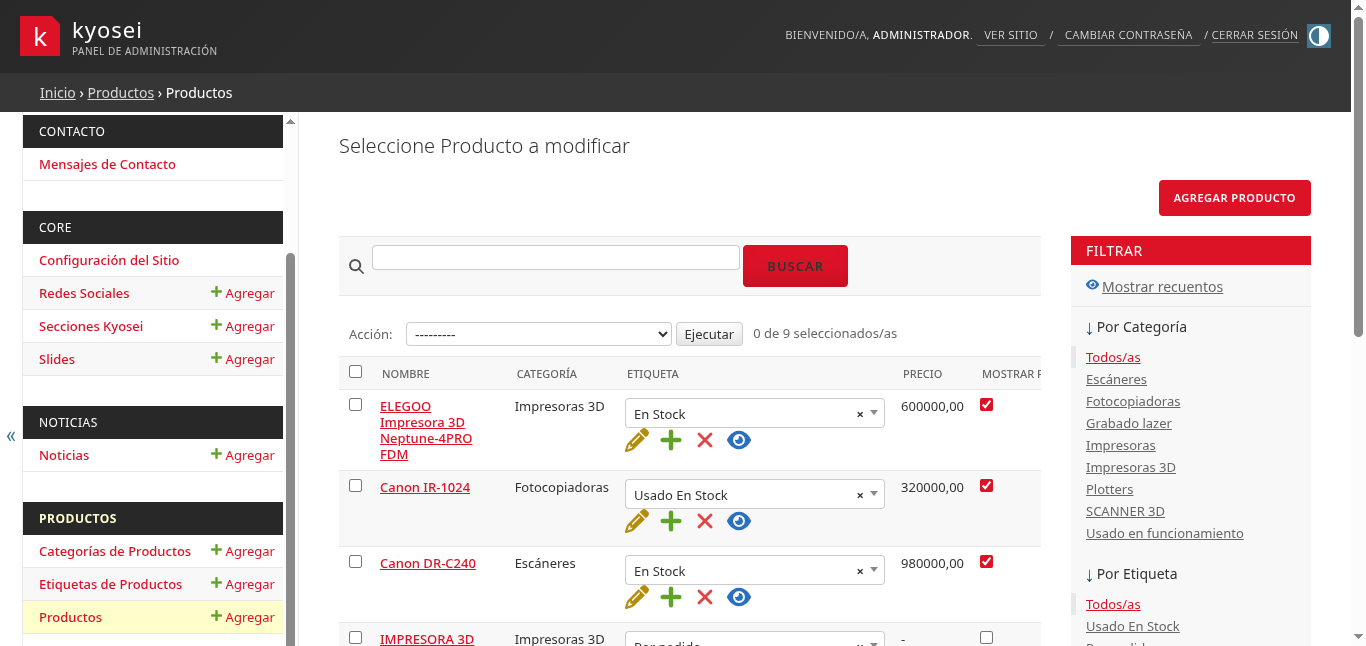Open the Usado En Stock dropdown for Canon IR-1024
Viewport: 1366px width, 646px height.
tap(875, 493)
